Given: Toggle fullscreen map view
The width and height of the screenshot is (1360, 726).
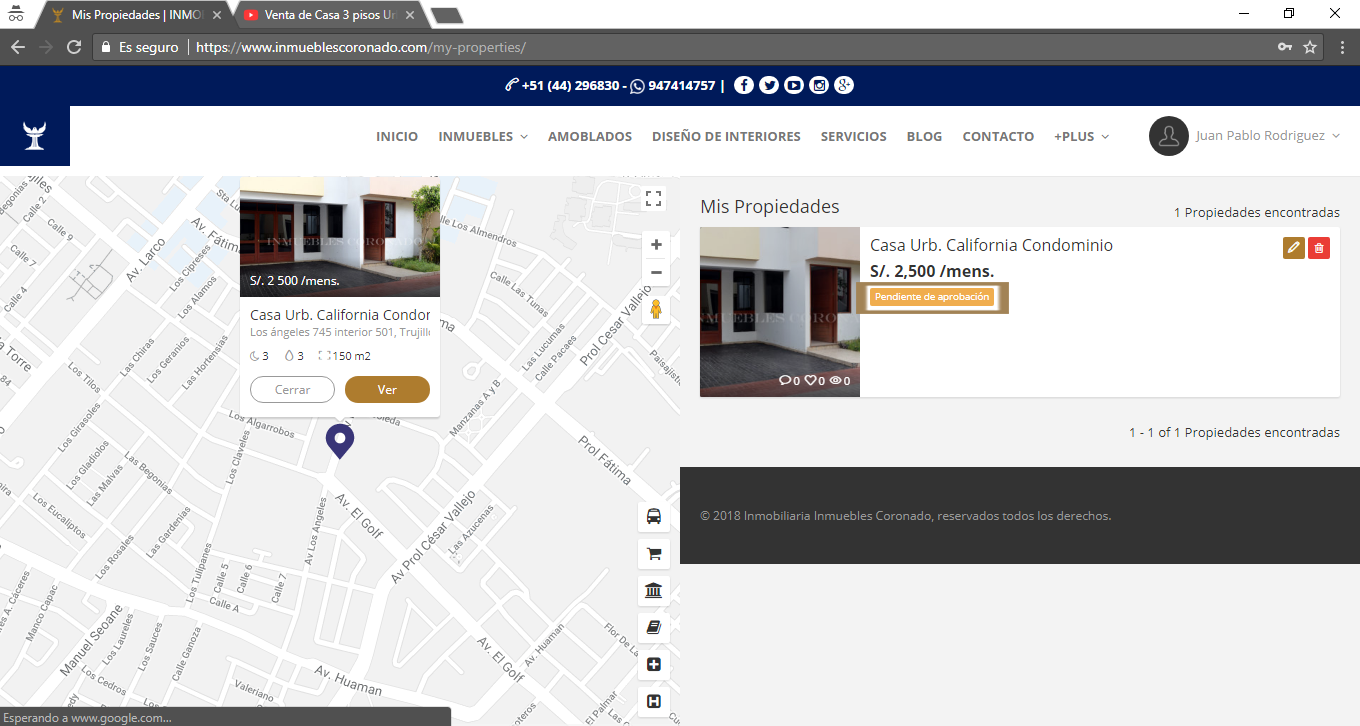Looking at the screenshot, I should (654, 199).
